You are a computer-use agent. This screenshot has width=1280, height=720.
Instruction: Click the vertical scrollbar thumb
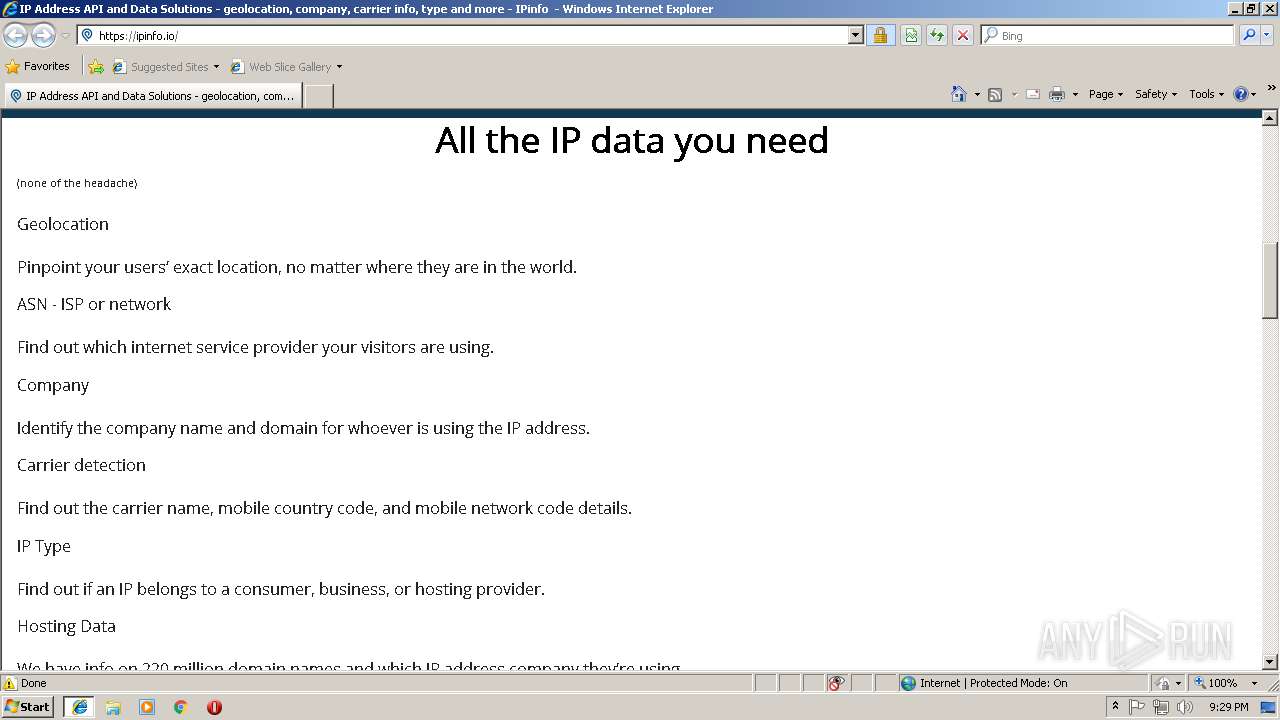pos(1270,280)
